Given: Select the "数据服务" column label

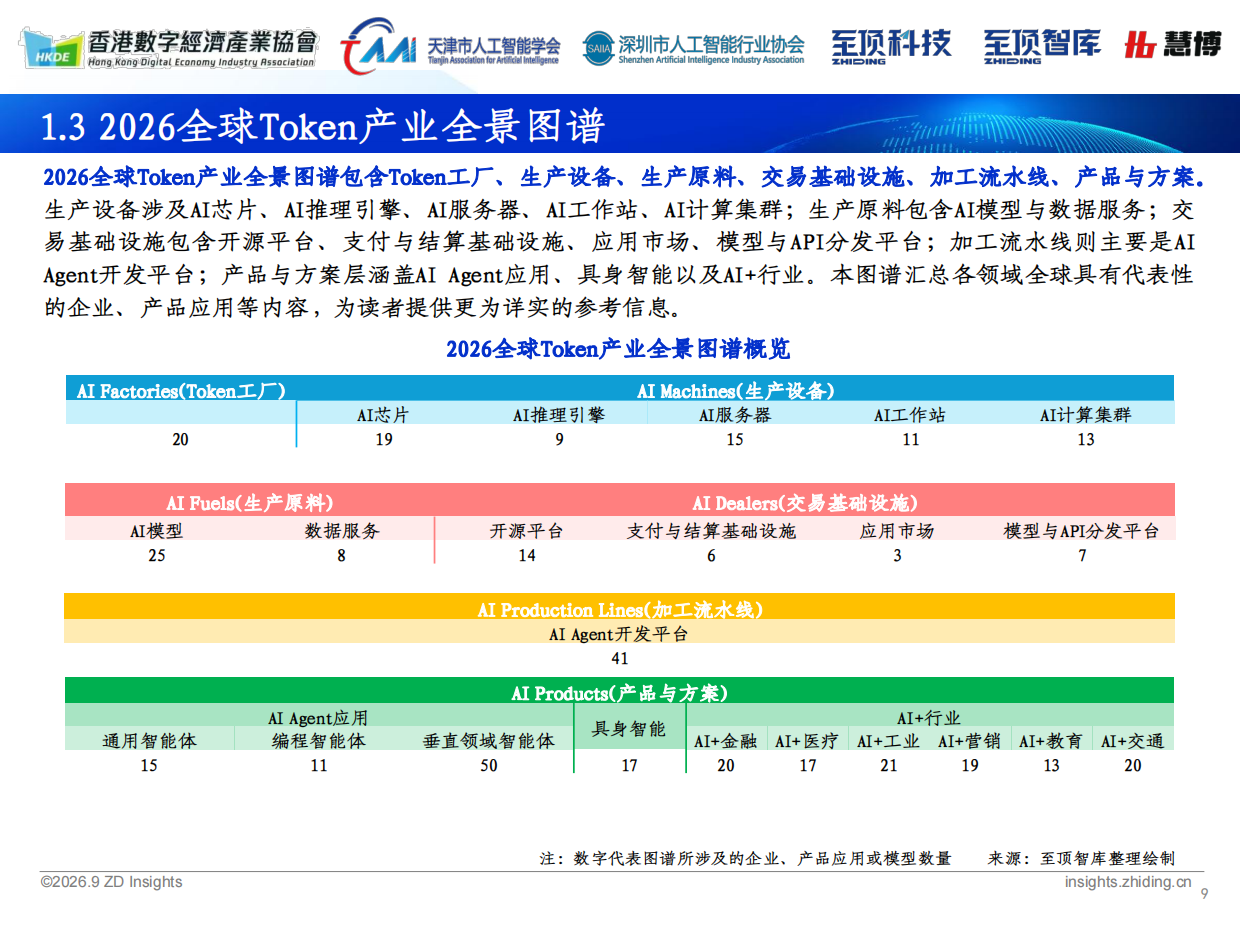Looking at the screenshot, I should [x=342, y=531].
